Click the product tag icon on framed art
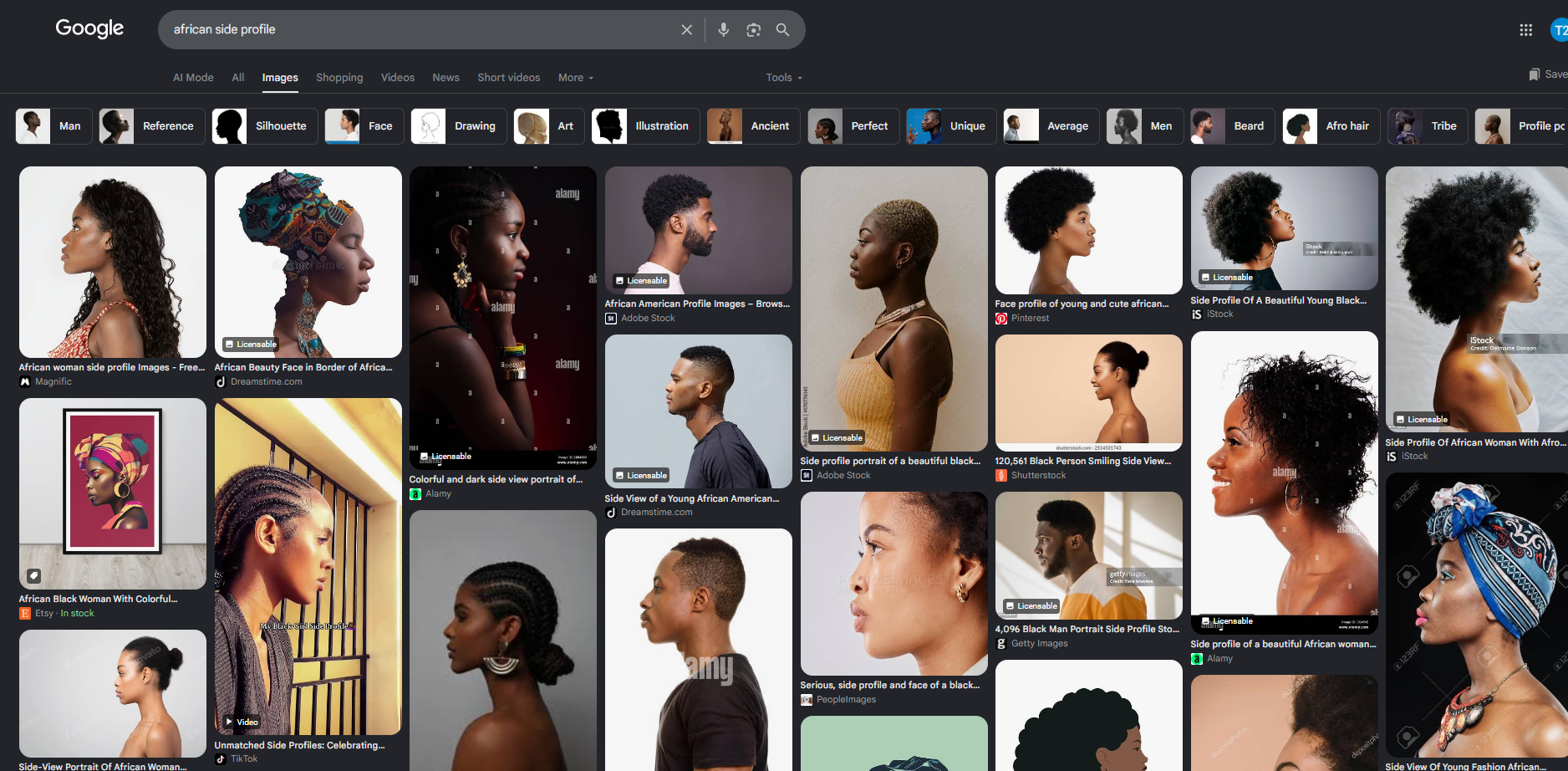Image resolution: width=1568 pixels, height=771 pixels. [x=33, y=575]
